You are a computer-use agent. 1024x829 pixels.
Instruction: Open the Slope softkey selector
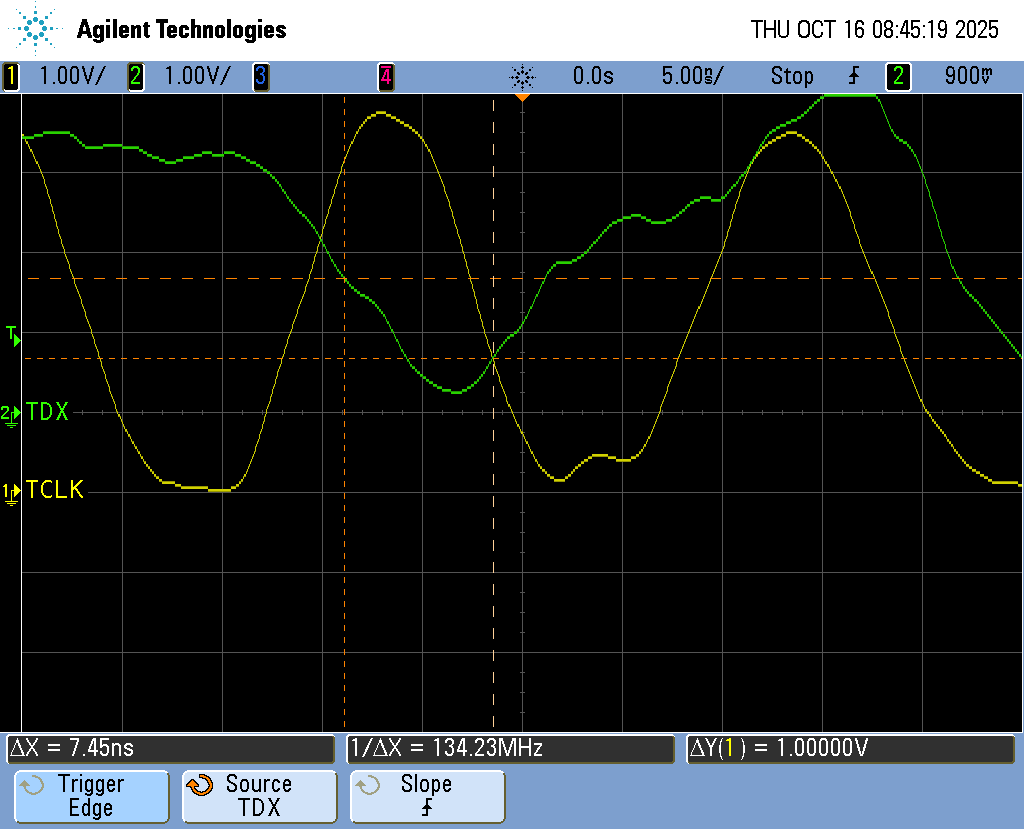(x=427, y=796)
